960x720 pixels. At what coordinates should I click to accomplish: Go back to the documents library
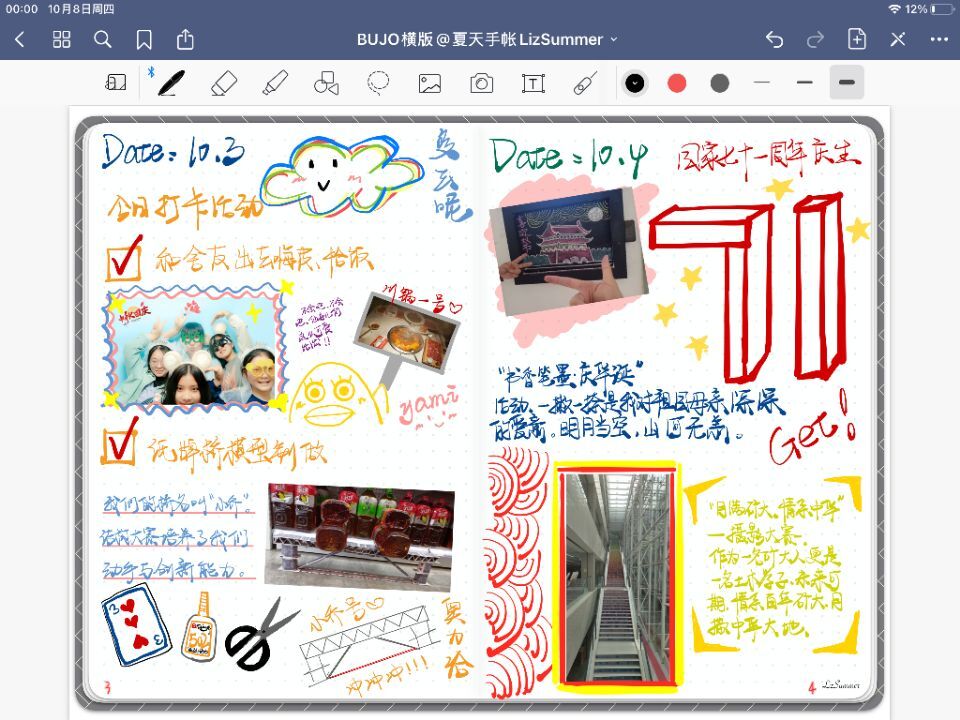(20, 39)
